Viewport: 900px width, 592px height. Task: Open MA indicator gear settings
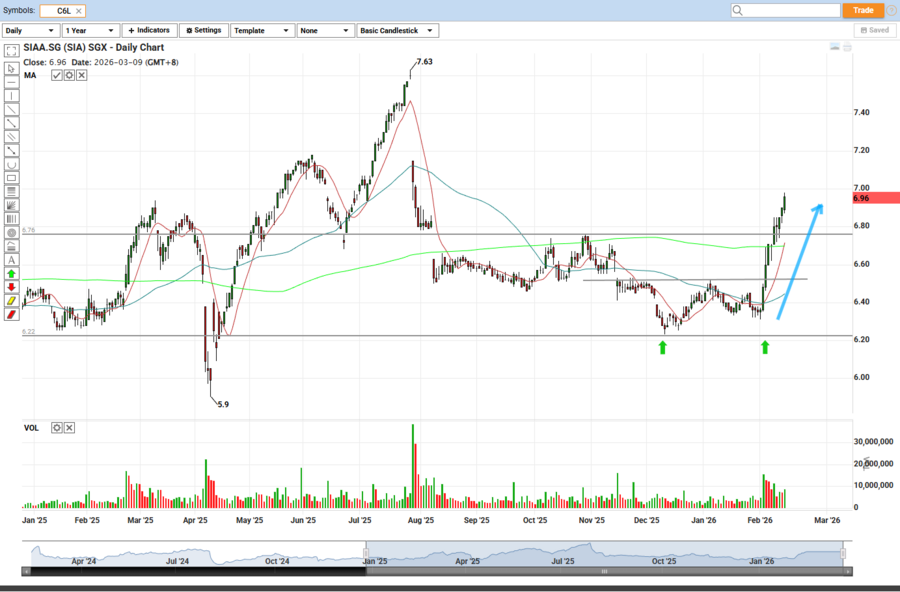pos(69,75)
